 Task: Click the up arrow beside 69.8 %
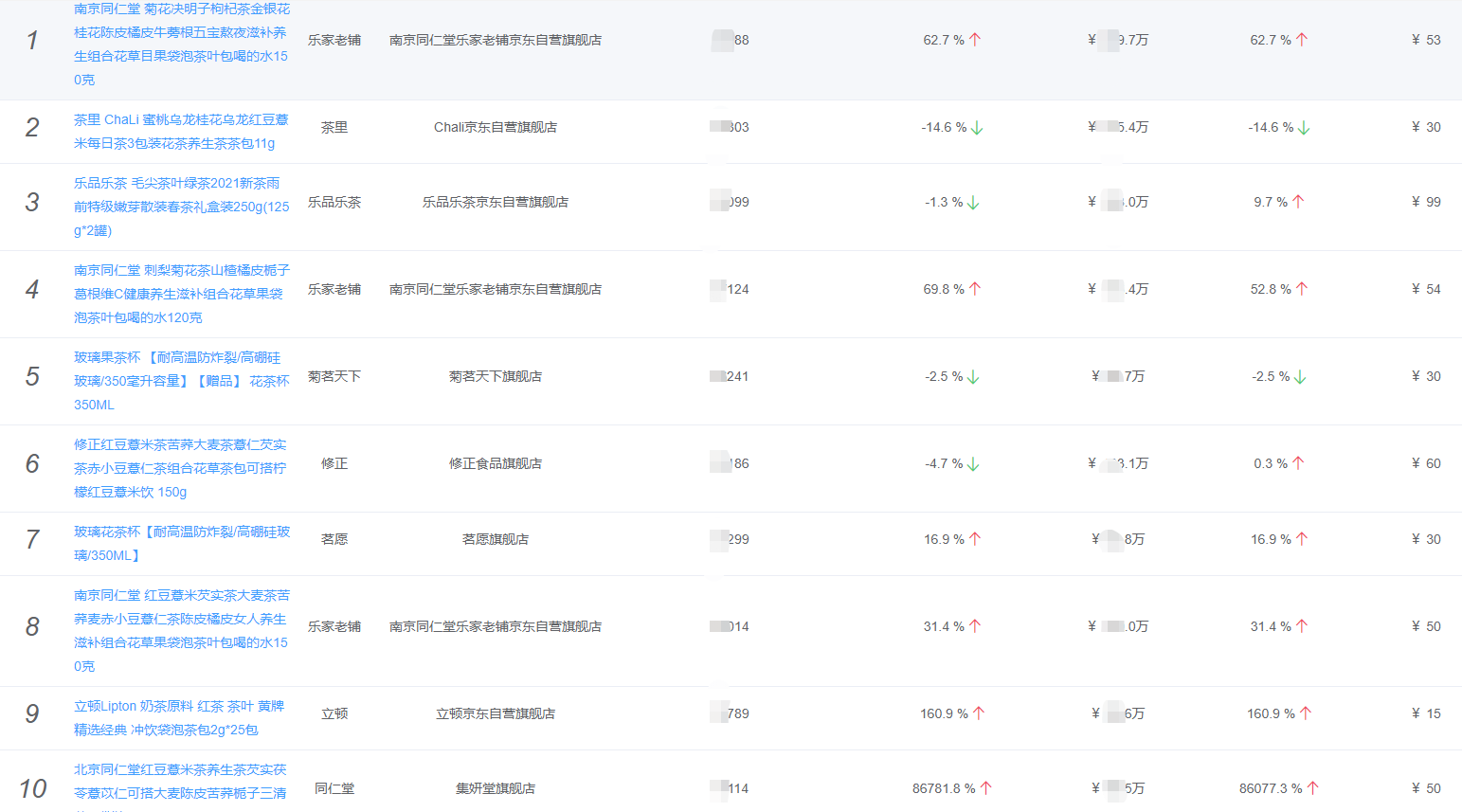(x=975, y=289)
